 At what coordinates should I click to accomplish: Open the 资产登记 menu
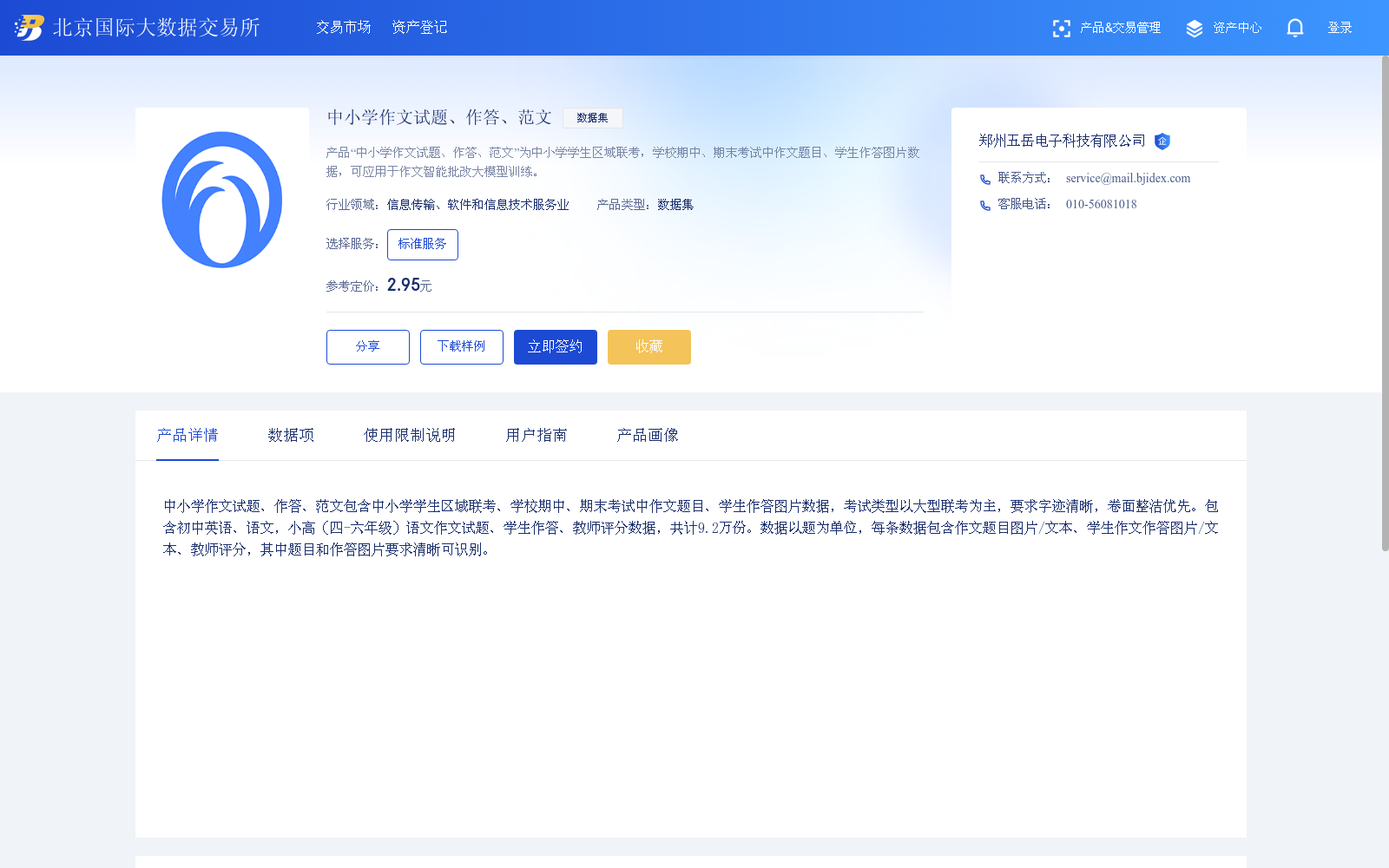[x=419, y=28]
